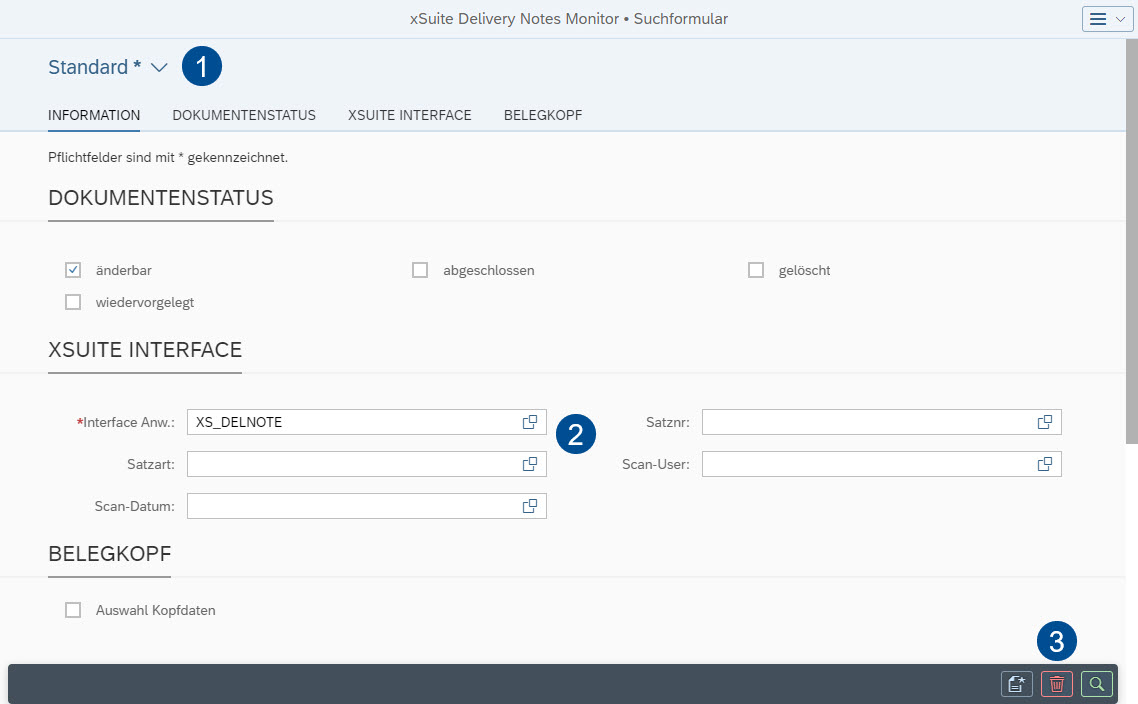Tick the gelöscht checkbox
Viewport: 1138px width, 704px height.
[x=756, y=270]
